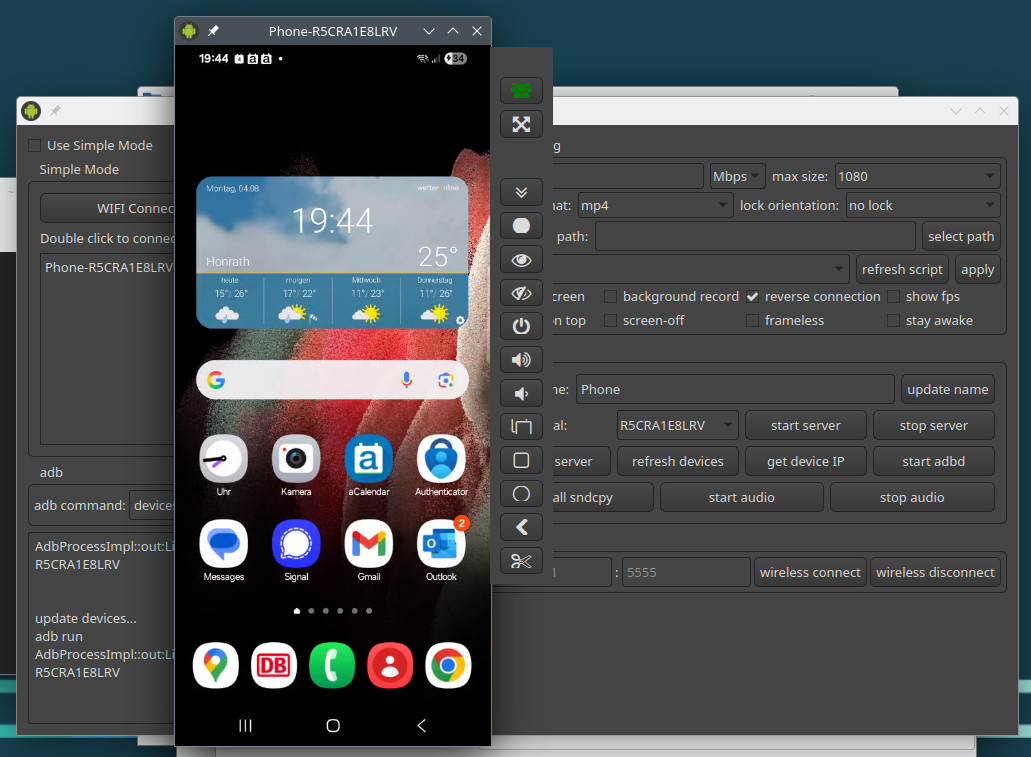The height and width of the screenshot is (757, 1031).
Task: Click the closed-eye screen-off icon
Action: (521, 293)
